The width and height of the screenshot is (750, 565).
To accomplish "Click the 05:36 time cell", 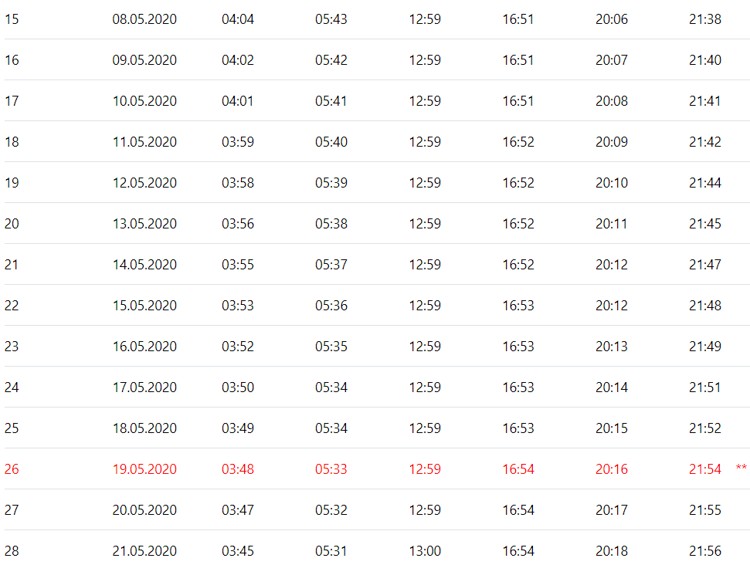I will [x=331, y=306].
